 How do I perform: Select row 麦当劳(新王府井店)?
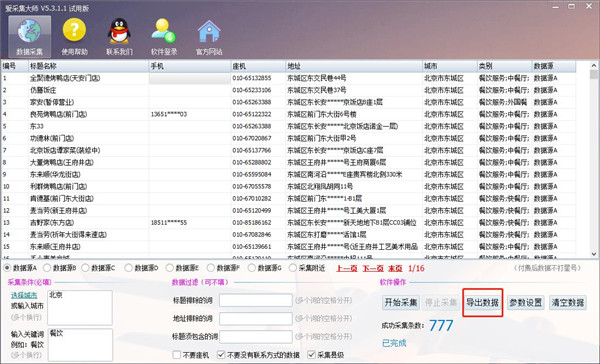[x=289, y=211]
